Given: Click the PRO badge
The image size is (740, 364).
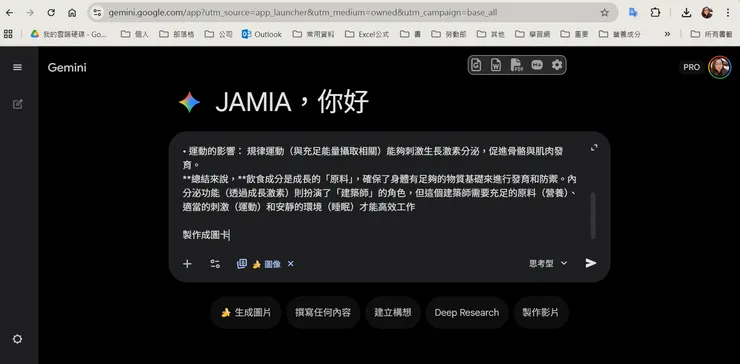Looking at the screenshot, I should point(691,68).
